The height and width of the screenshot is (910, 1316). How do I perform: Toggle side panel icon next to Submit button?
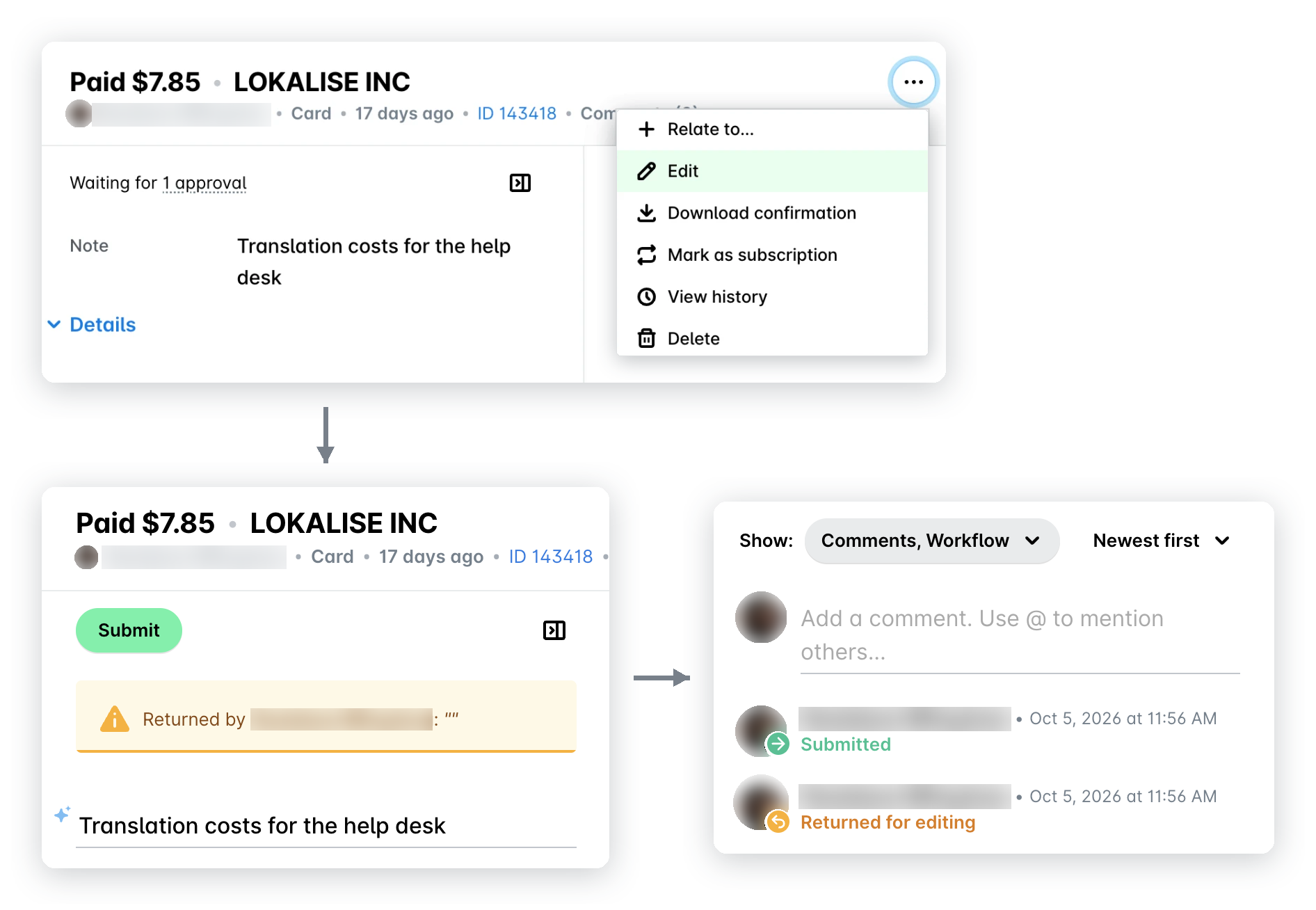pyautogui.click(x=554, y=630)
